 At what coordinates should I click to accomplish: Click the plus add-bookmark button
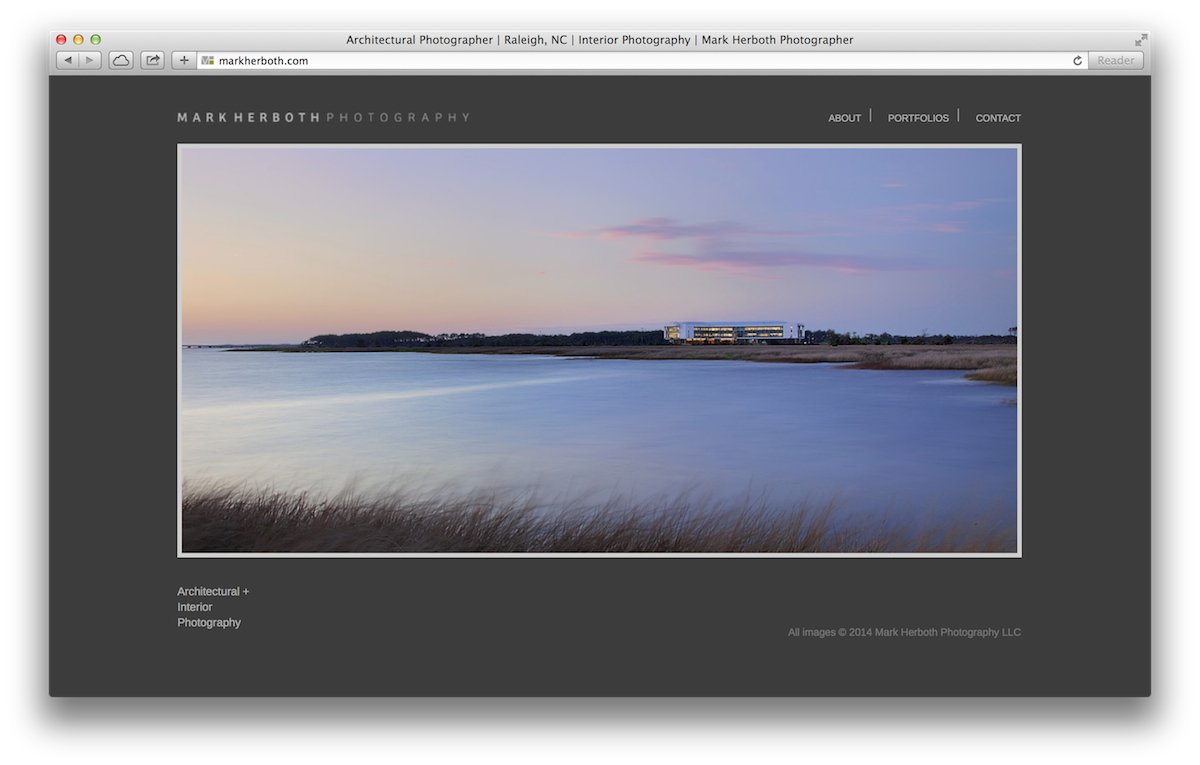point(184,60)
